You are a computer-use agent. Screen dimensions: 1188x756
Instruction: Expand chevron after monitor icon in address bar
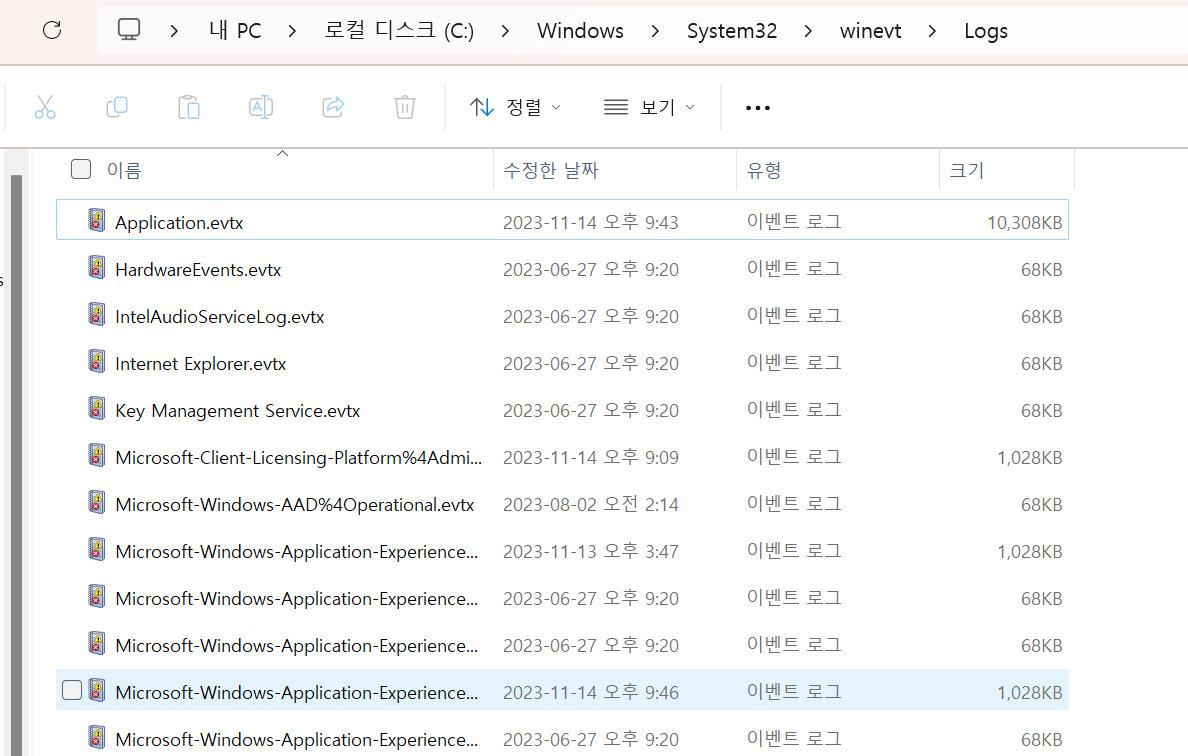[x=174, y=31]
